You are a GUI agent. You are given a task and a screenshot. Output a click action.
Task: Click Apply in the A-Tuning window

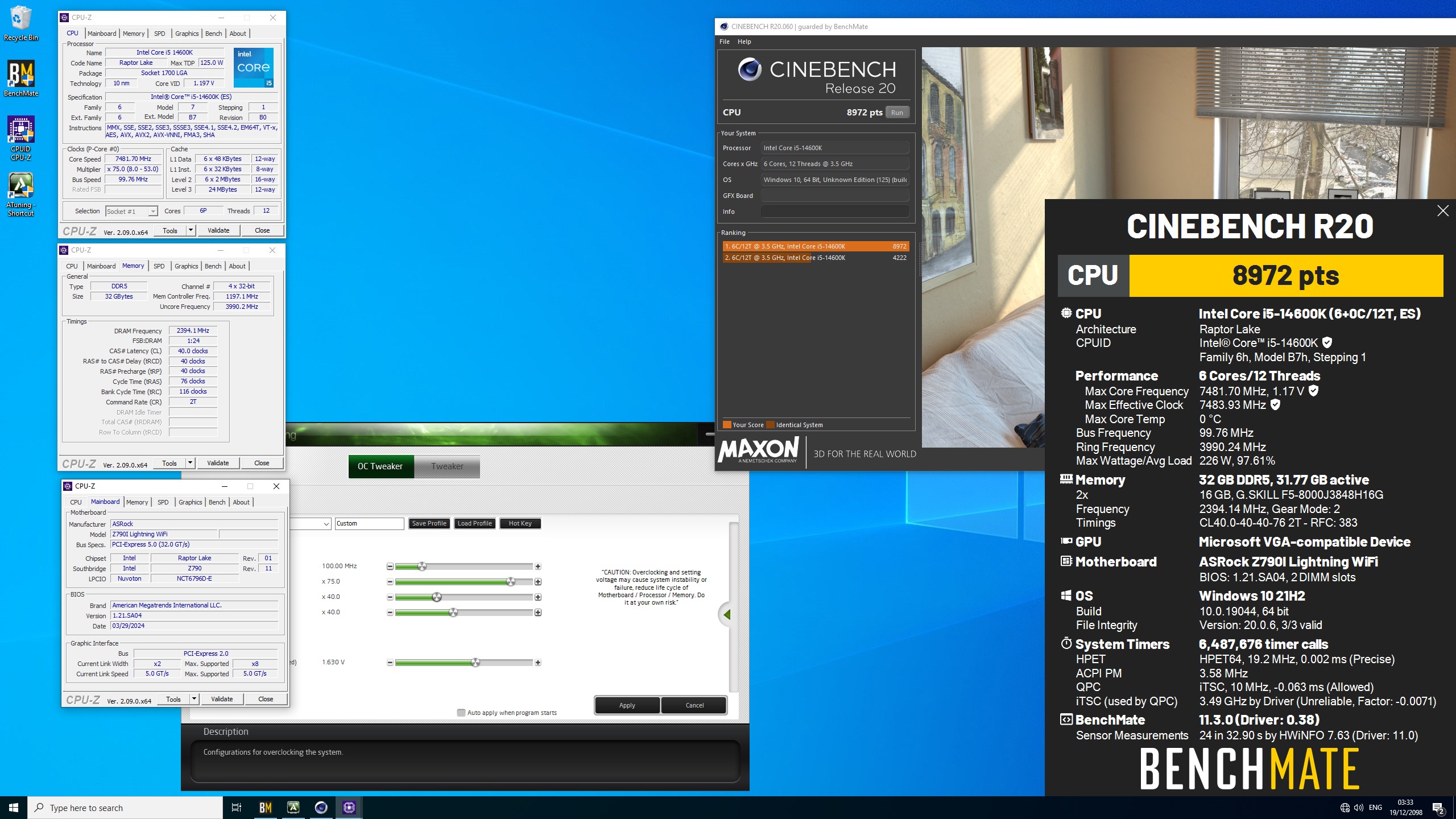point(627,705)
